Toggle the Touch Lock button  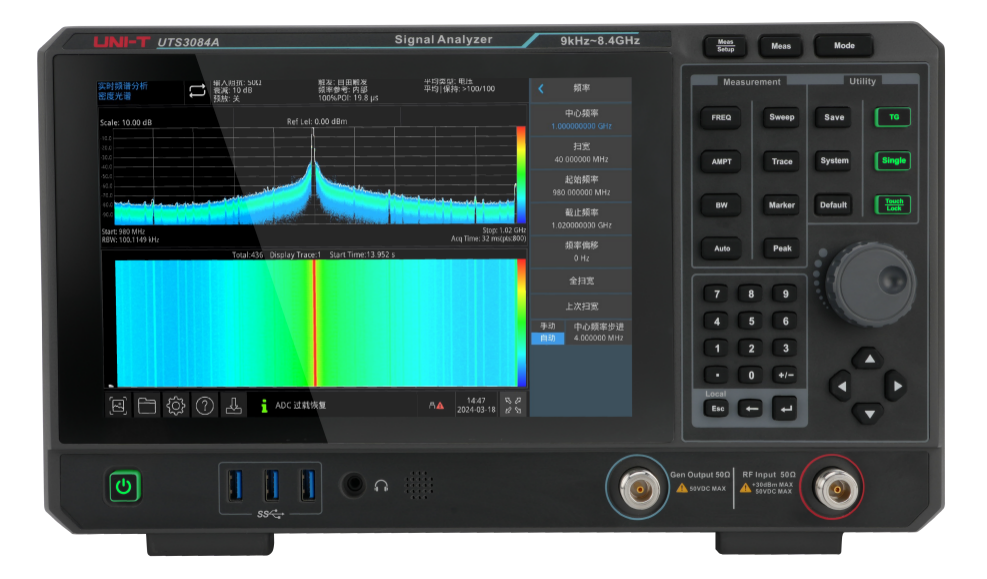point(892,204)
